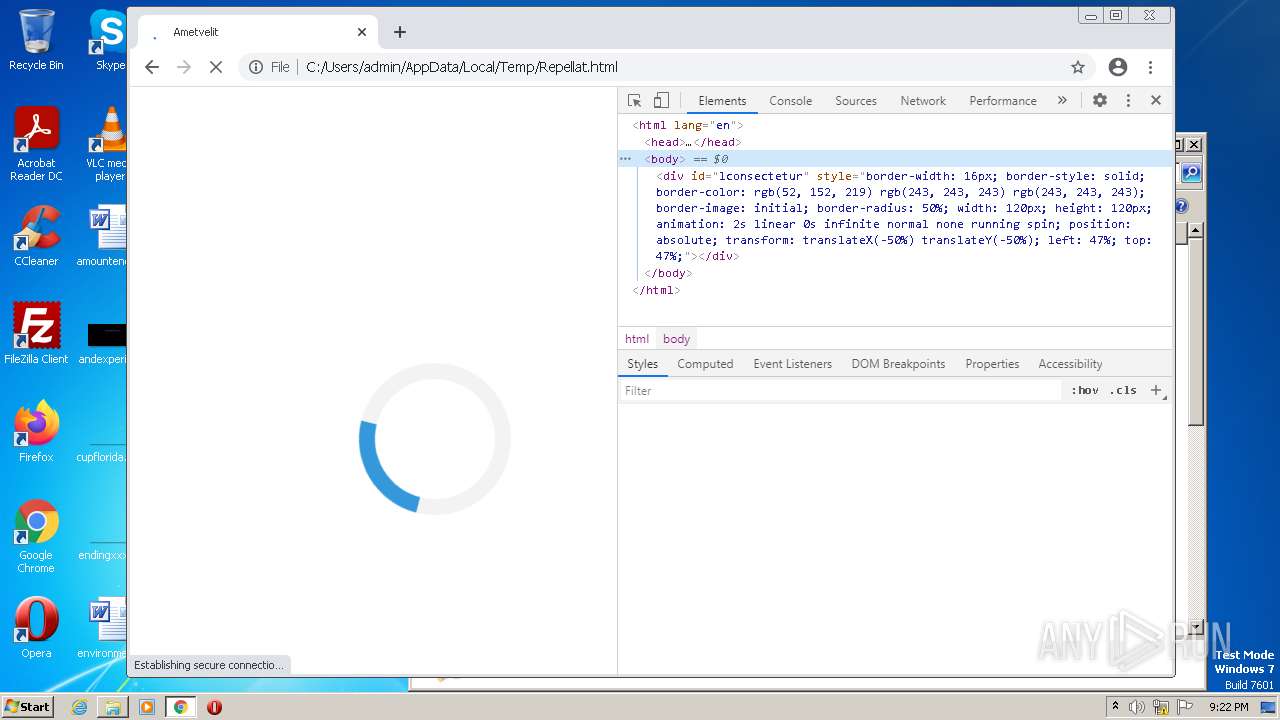Click the red Opera taskbar icon
The height and width of the screenshot is (720, 1280).
point(214,707)
